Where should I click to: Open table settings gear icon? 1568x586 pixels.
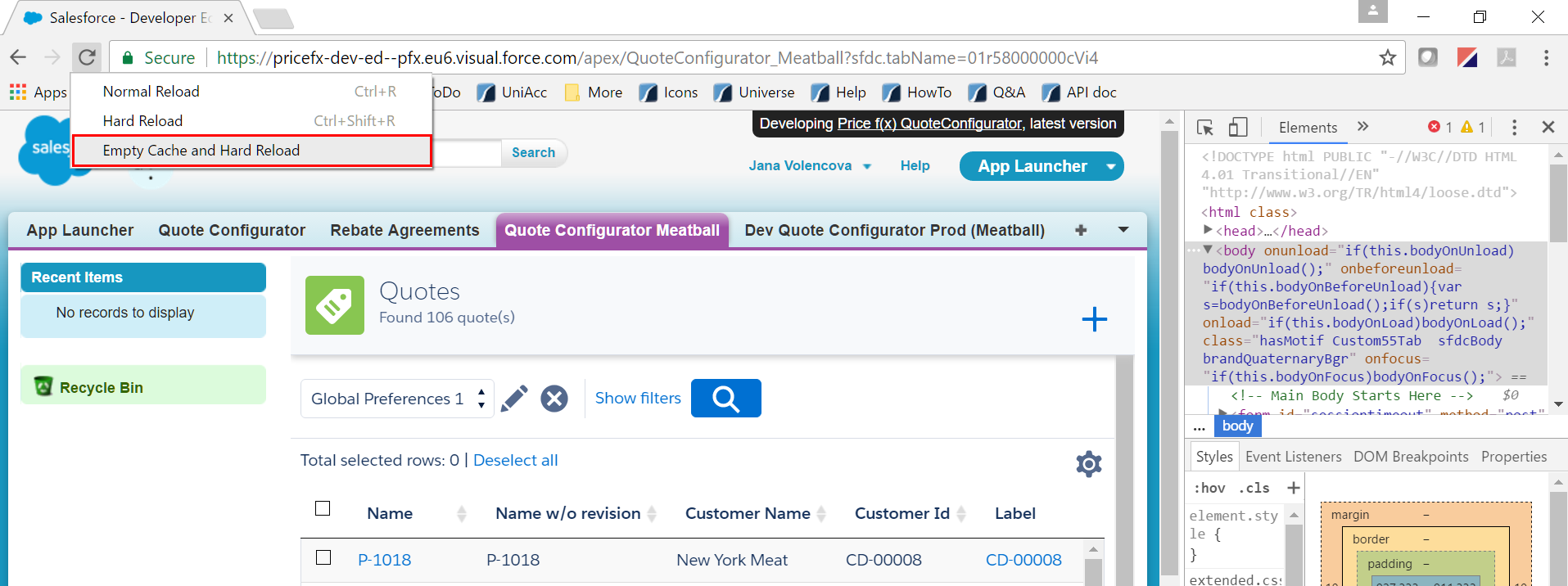(1088, 464)
